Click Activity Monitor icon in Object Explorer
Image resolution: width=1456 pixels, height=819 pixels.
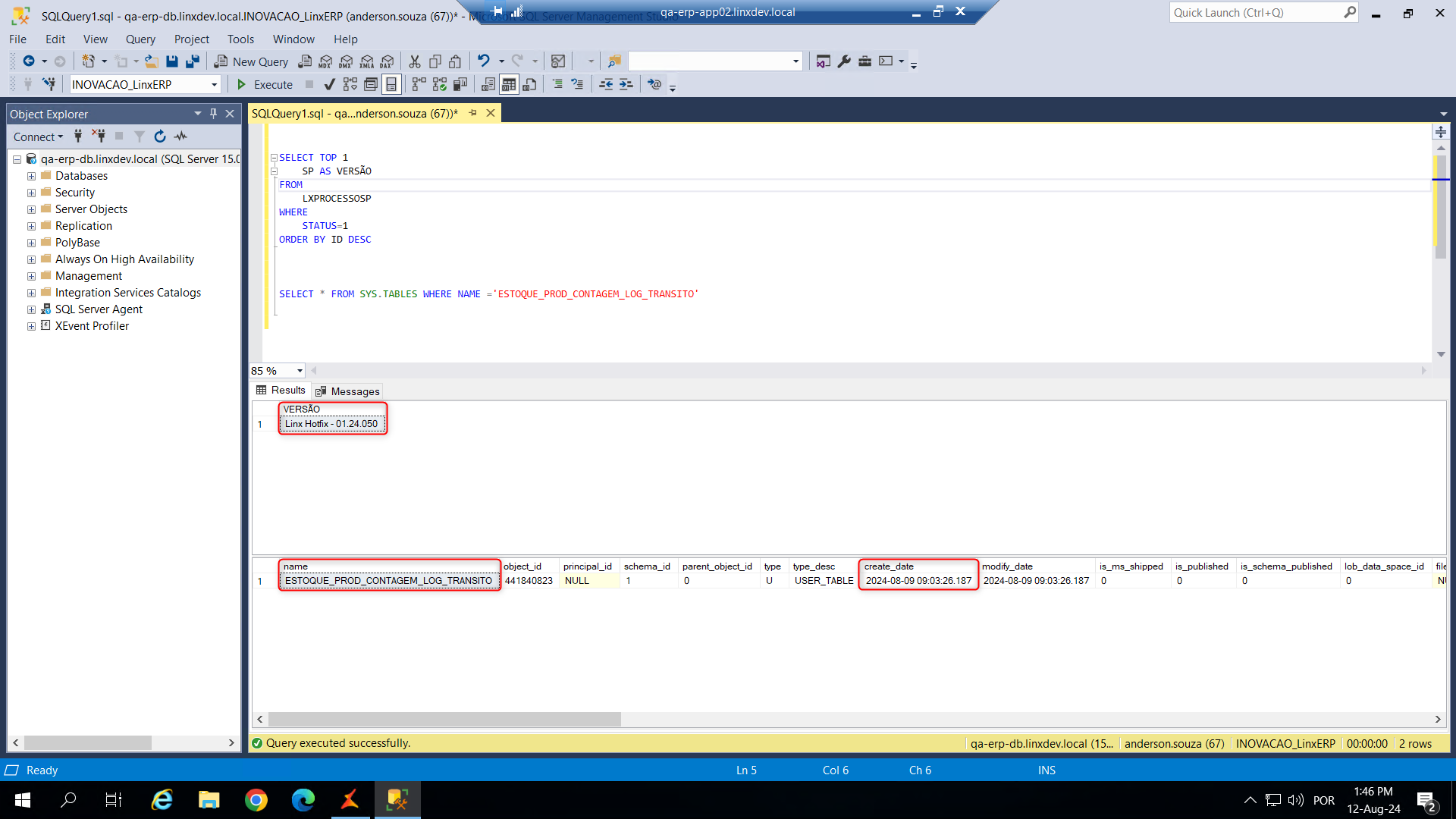click(x=180, y=136)
